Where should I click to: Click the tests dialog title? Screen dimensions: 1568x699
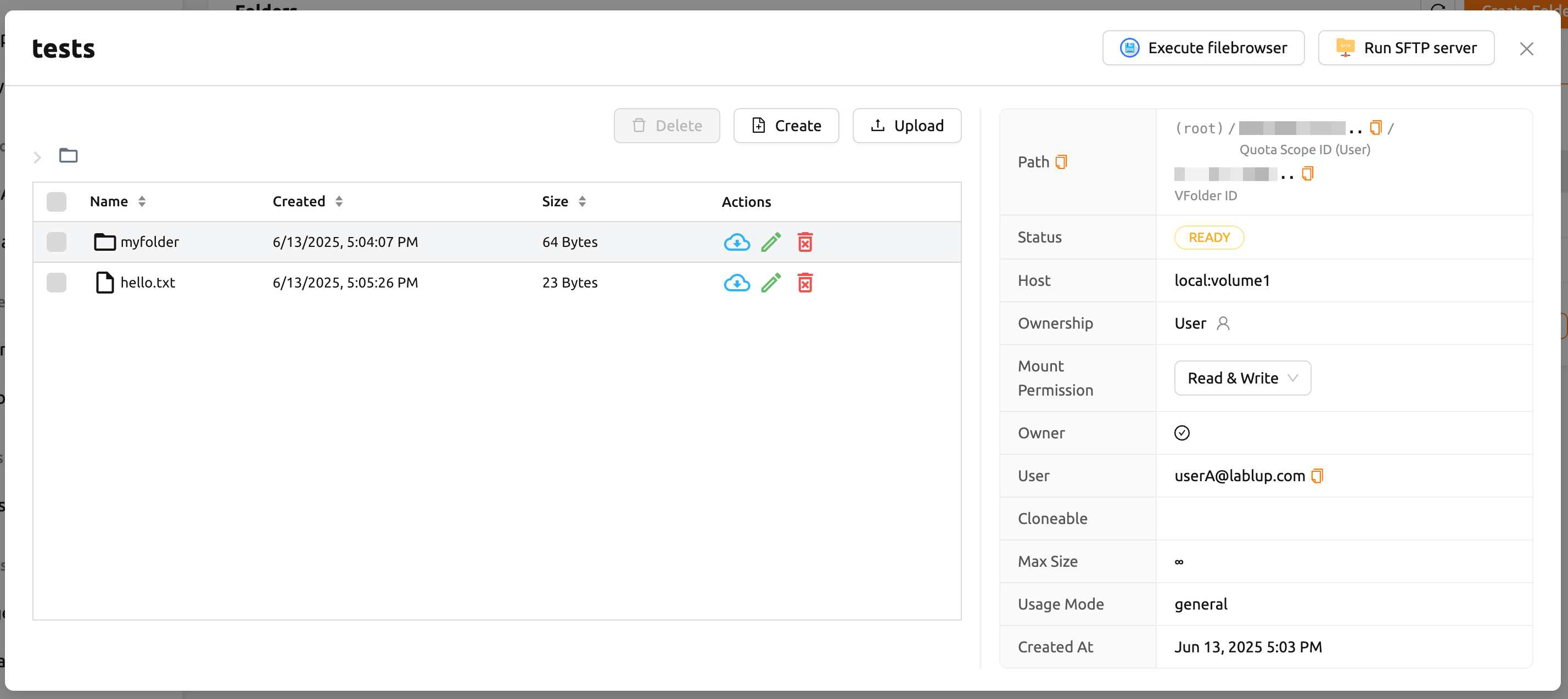click(x=63, y=49)
